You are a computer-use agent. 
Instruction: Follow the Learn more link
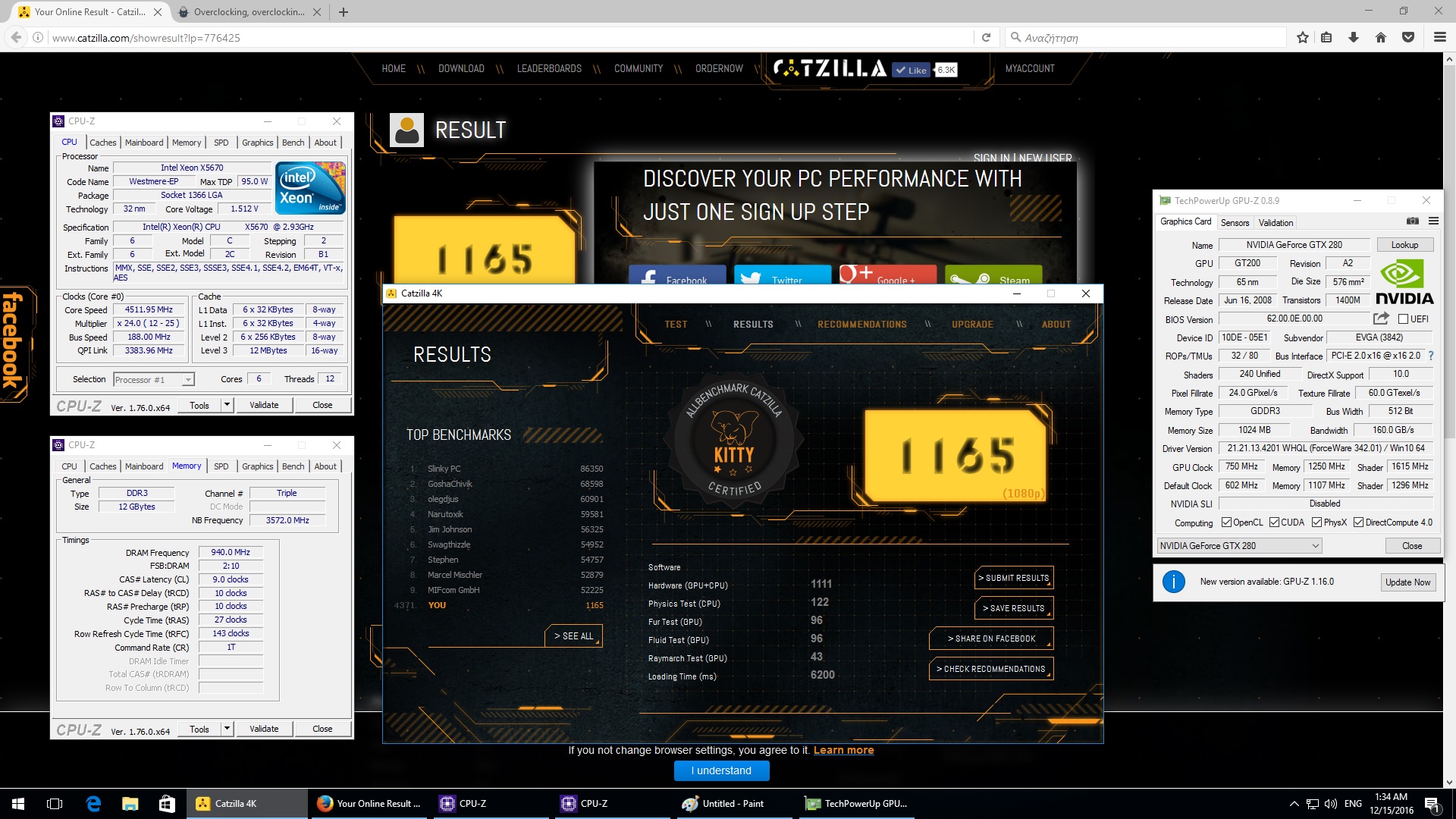(843, 750)
